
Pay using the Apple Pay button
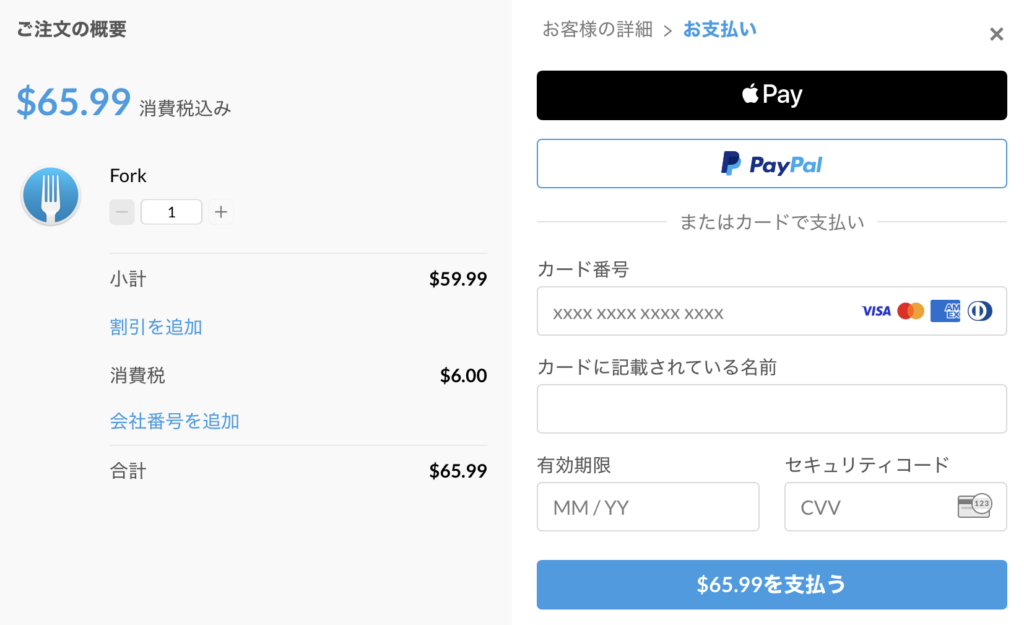(771, 95)
